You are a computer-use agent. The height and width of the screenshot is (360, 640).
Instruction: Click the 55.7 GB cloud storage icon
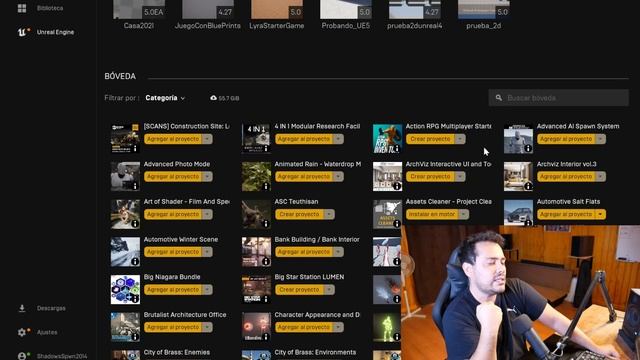(213, 98)
